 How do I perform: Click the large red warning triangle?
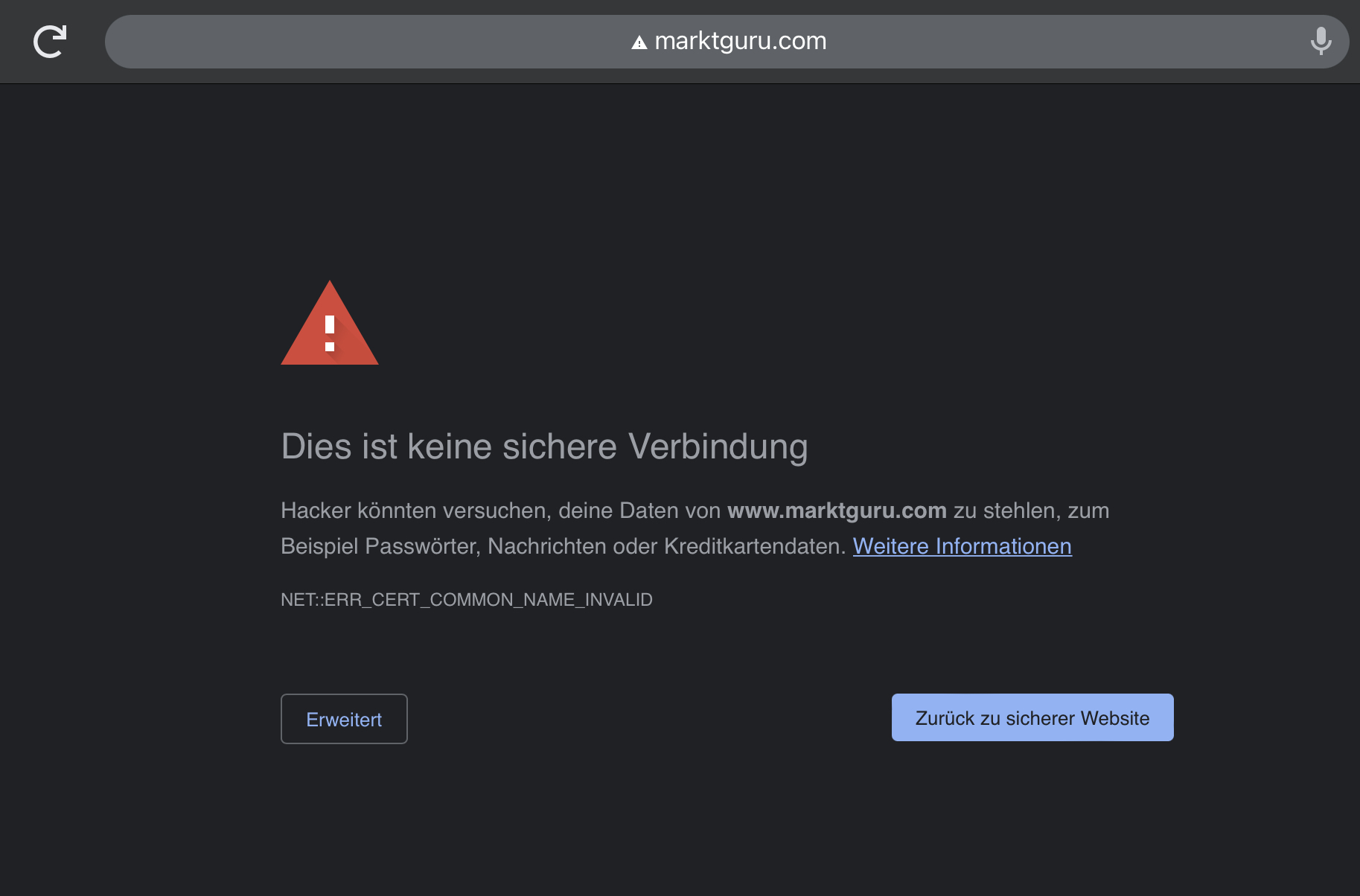point(330,323)
